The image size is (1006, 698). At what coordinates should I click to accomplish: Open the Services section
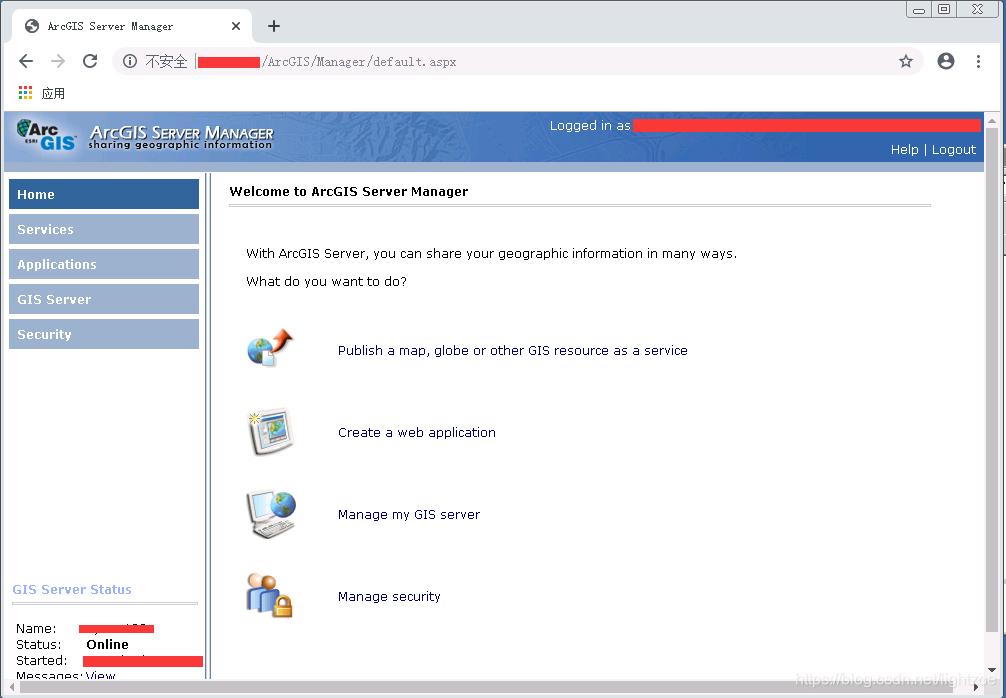(x=104, y=229)
